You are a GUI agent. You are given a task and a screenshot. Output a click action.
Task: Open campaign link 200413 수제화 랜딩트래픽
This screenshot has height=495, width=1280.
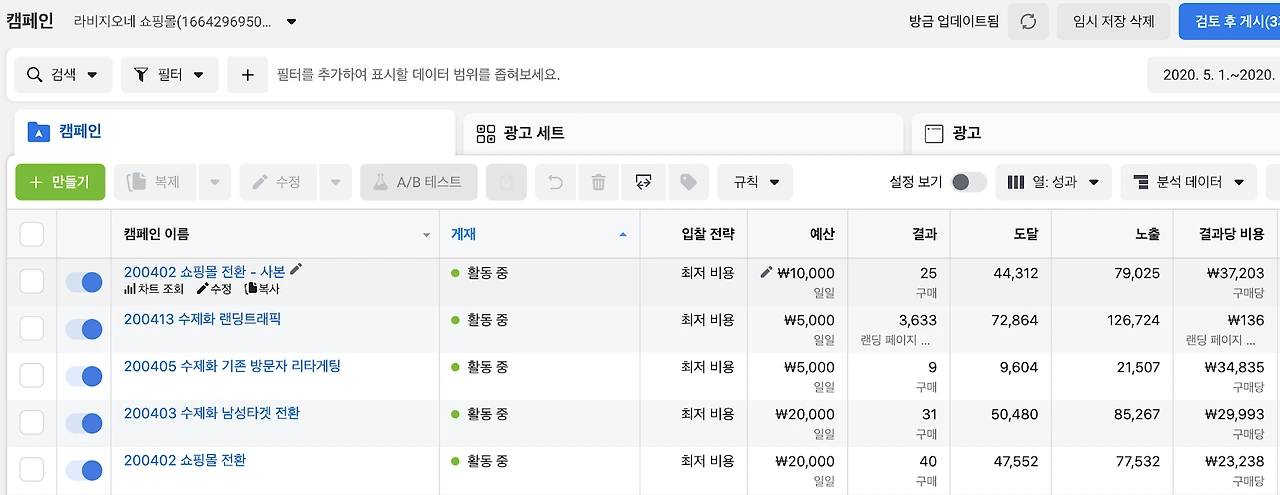point(202,319)
